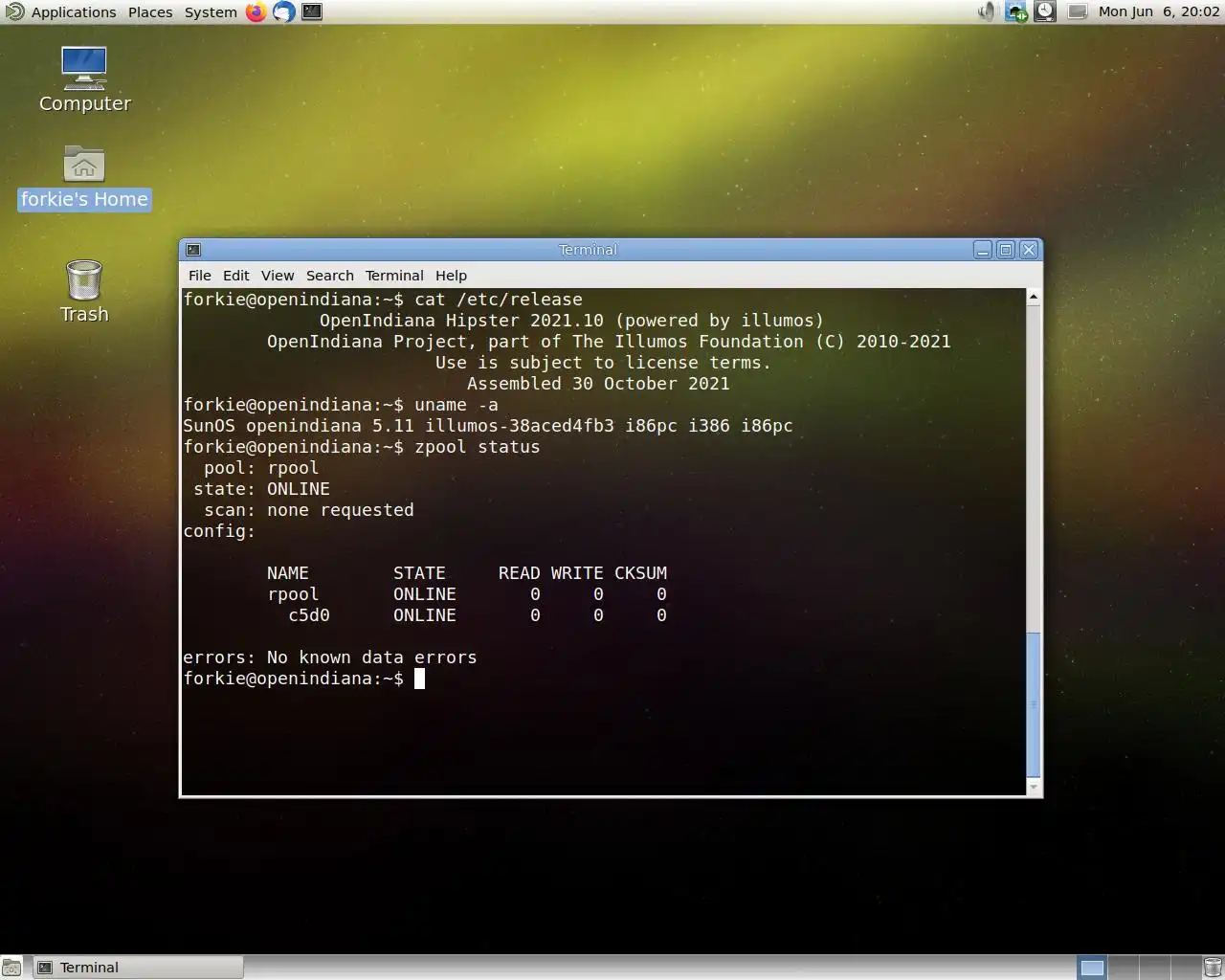Click the show desktop button in bottom panel
This screenshot has width=1225, height=980.
[x=11, y=968]
